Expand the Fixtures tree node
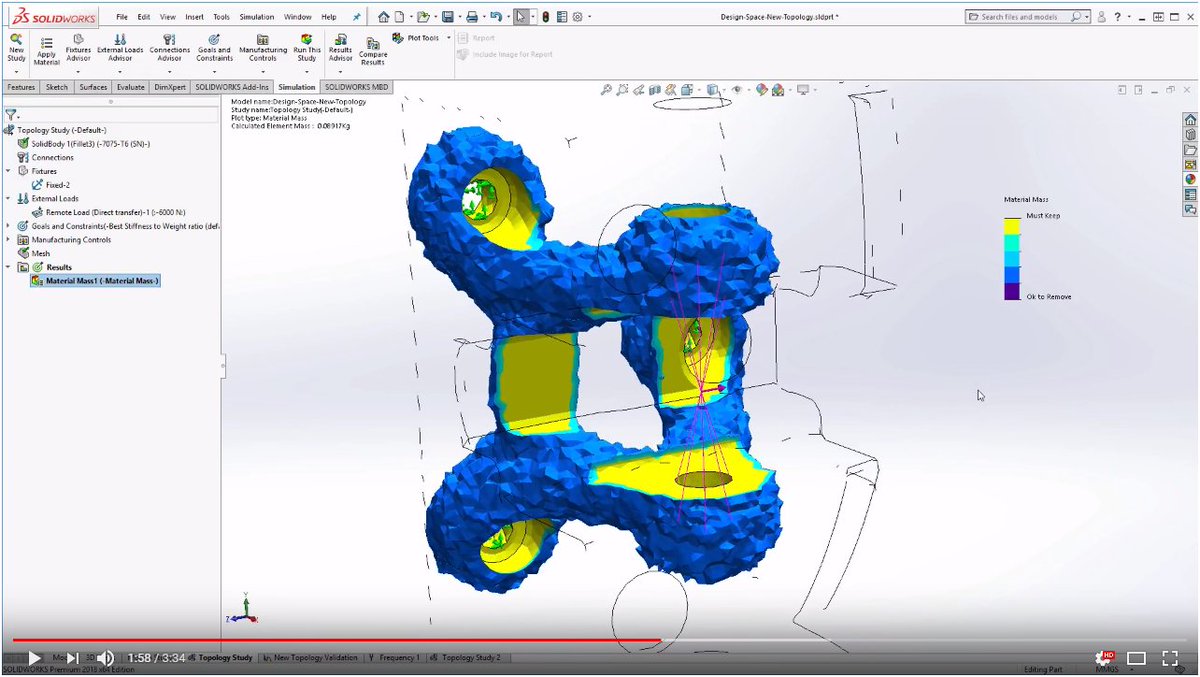Screen dimensions: 1200x677 click(x=9, y=171)
